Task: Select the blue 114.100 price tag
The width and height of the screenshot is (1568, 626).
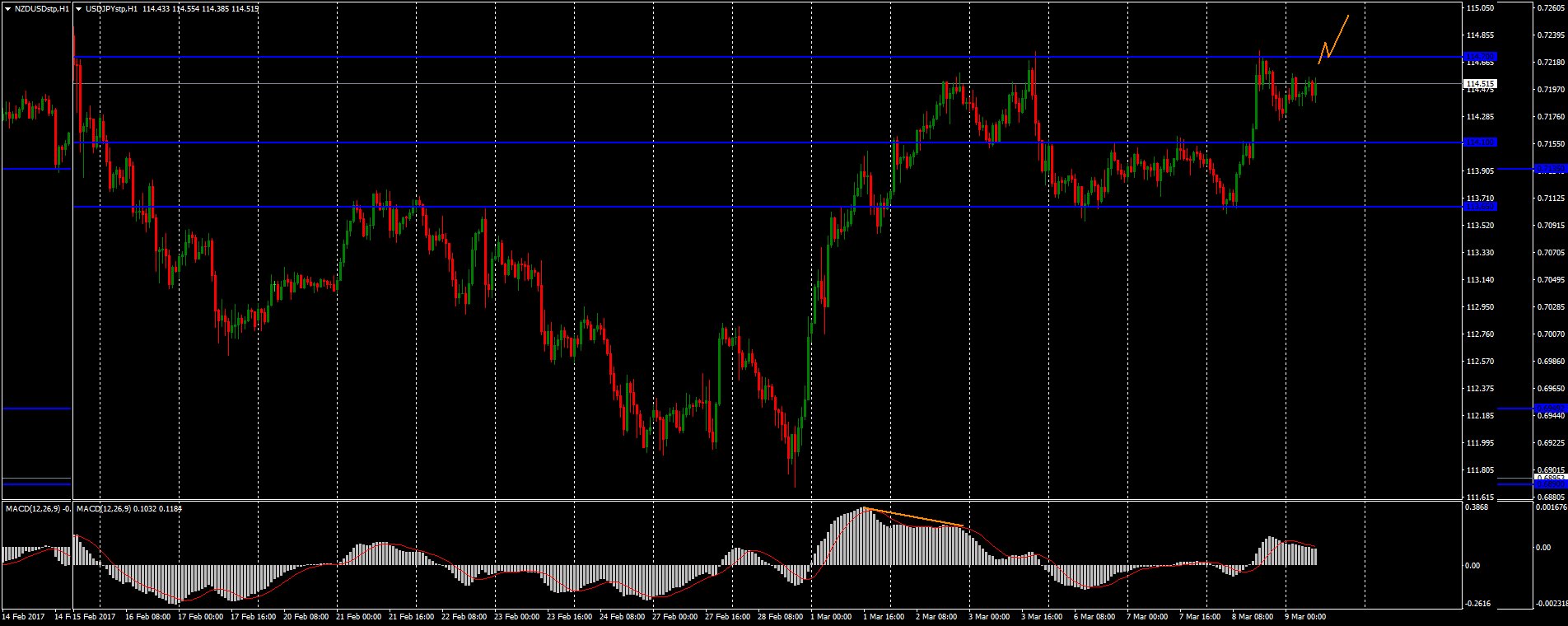Action: coord(1480,142)
